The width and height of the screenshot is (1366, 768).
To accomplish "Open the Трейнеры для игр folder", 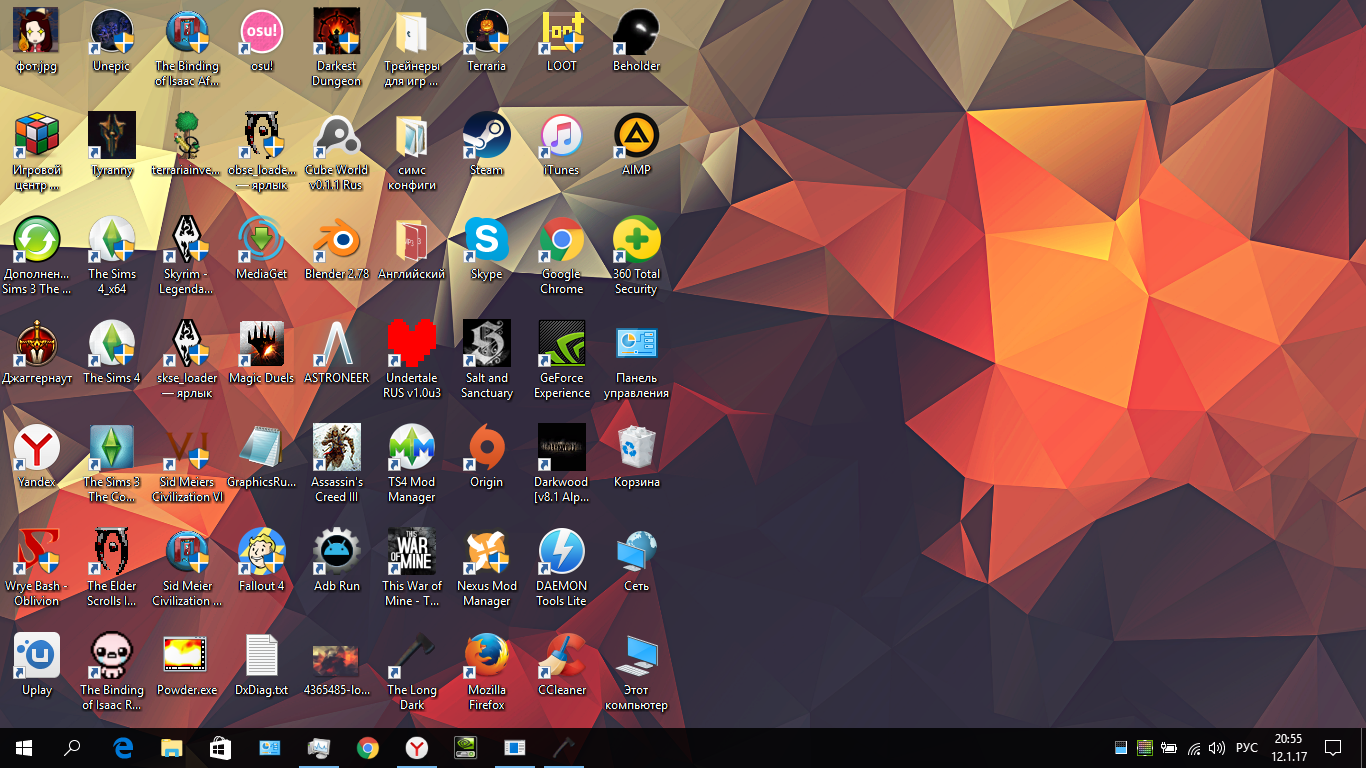I will (412, 32).
